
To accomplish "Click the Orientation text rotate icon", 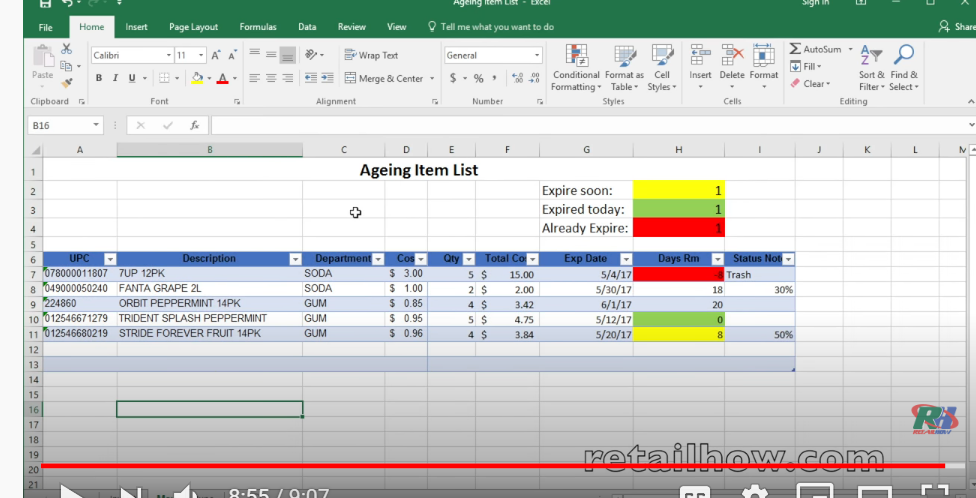I will pos(311,55).
